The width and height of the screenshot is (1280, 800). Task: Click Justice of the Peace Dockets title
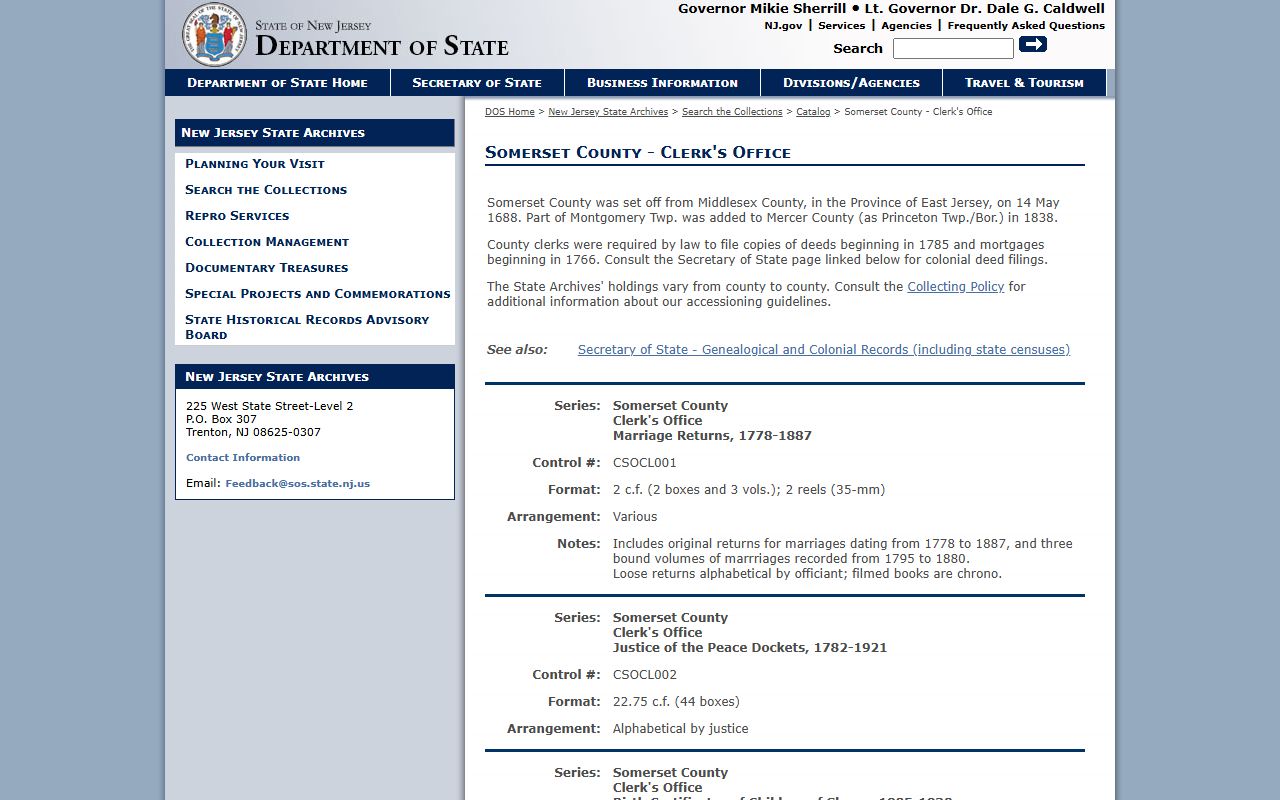pyautogui.click(x=750, y=648)
